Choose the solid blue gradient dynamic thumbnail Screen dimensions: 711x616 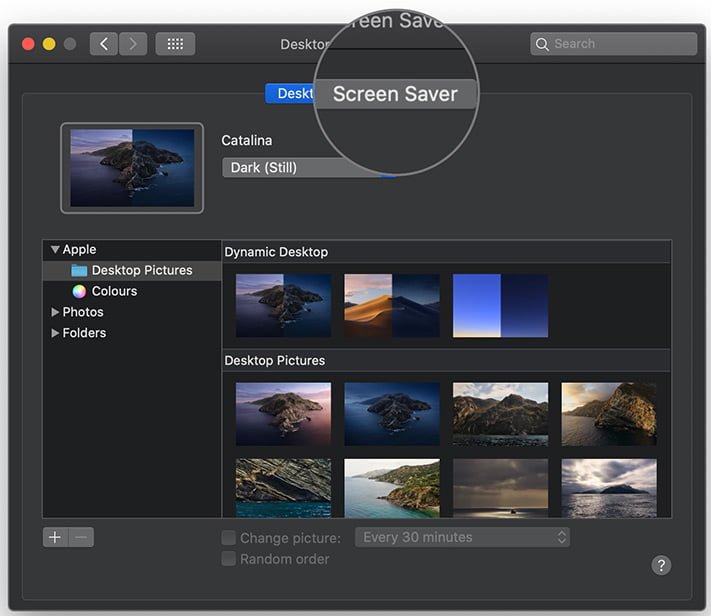tap(501, 305)
